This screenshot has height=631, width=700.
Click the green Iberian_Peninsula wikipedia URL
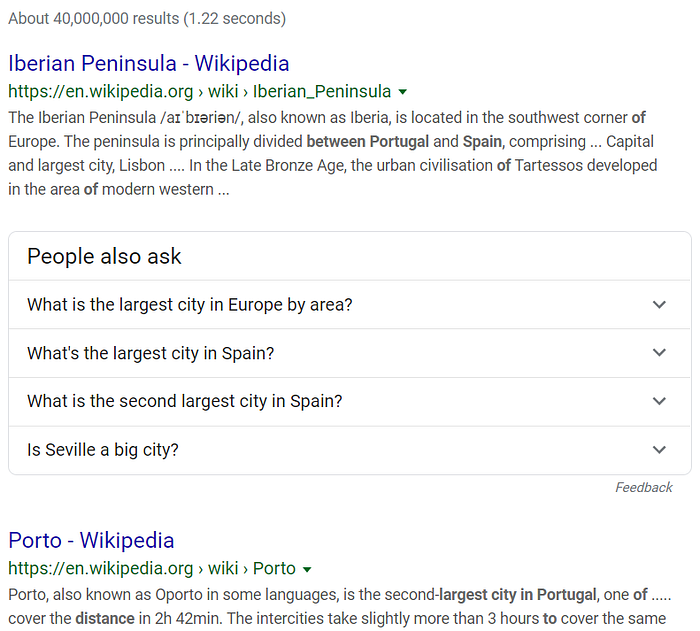200,92
